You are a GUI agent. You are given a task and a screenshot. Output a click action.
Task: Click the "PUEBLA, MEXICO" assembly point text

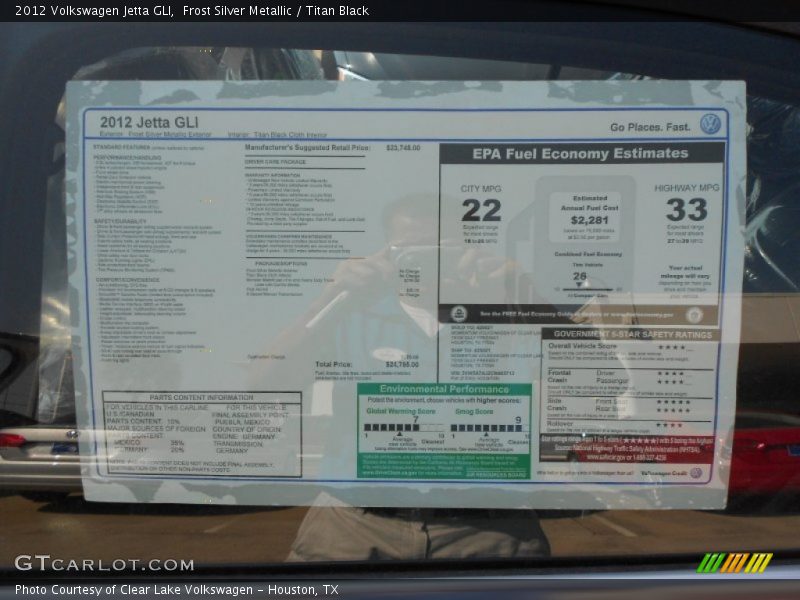click(x=243, y=422)
